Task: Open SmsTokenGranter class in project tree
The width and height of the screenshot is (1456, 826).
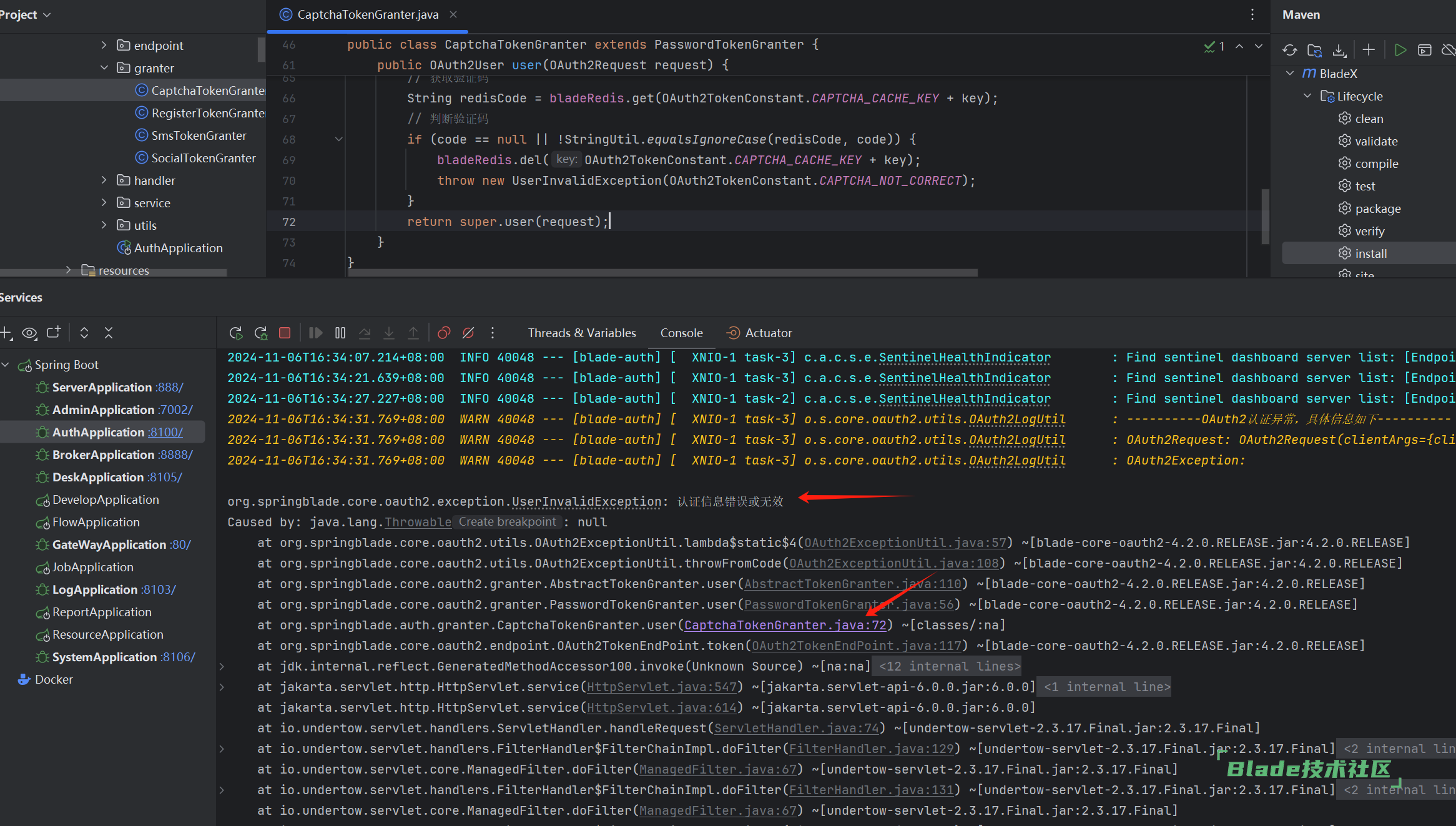Action: pyautogui.click(x=199, y=135)
